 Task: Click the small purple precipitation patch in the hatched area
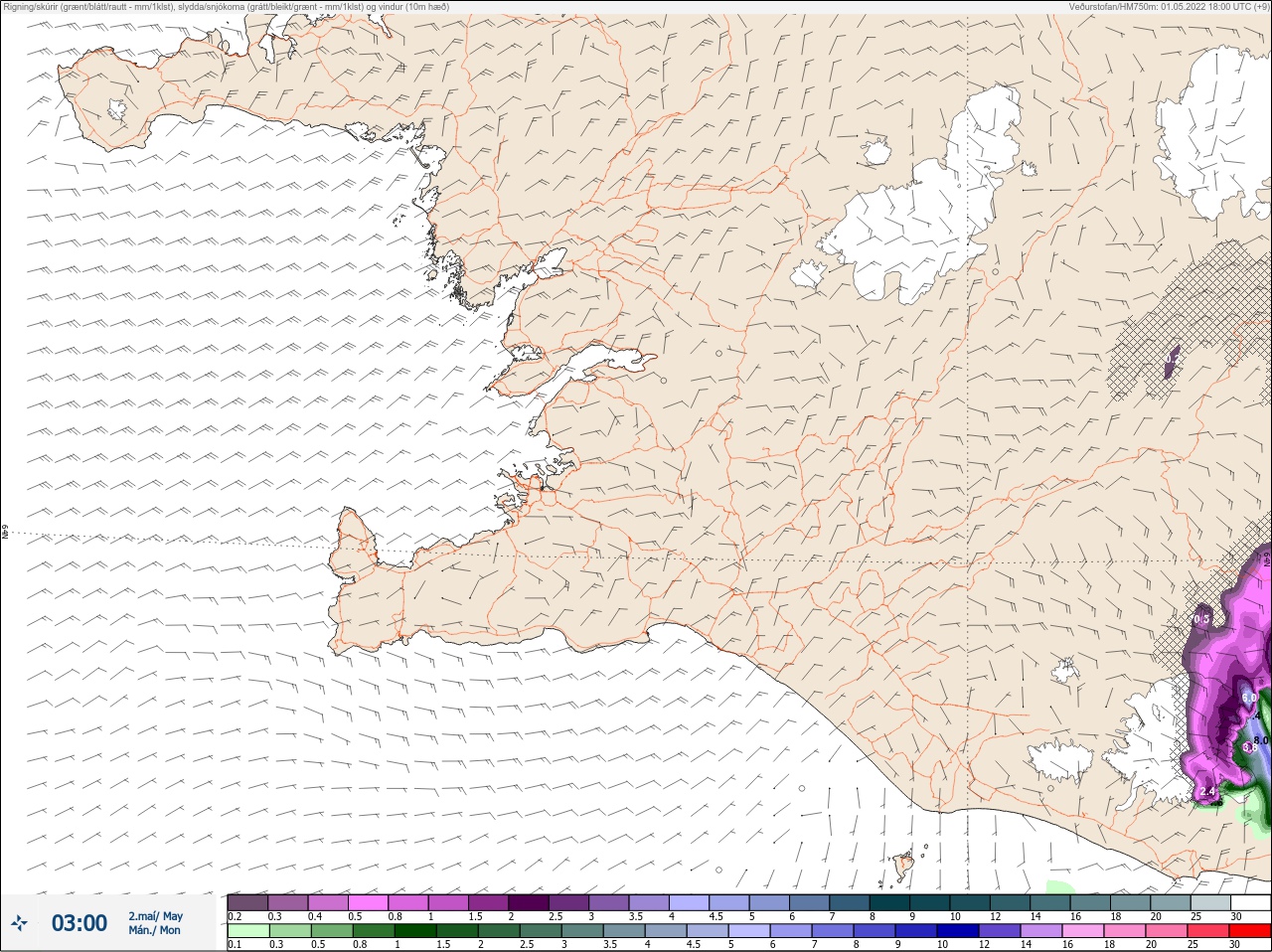[1172, 362]
